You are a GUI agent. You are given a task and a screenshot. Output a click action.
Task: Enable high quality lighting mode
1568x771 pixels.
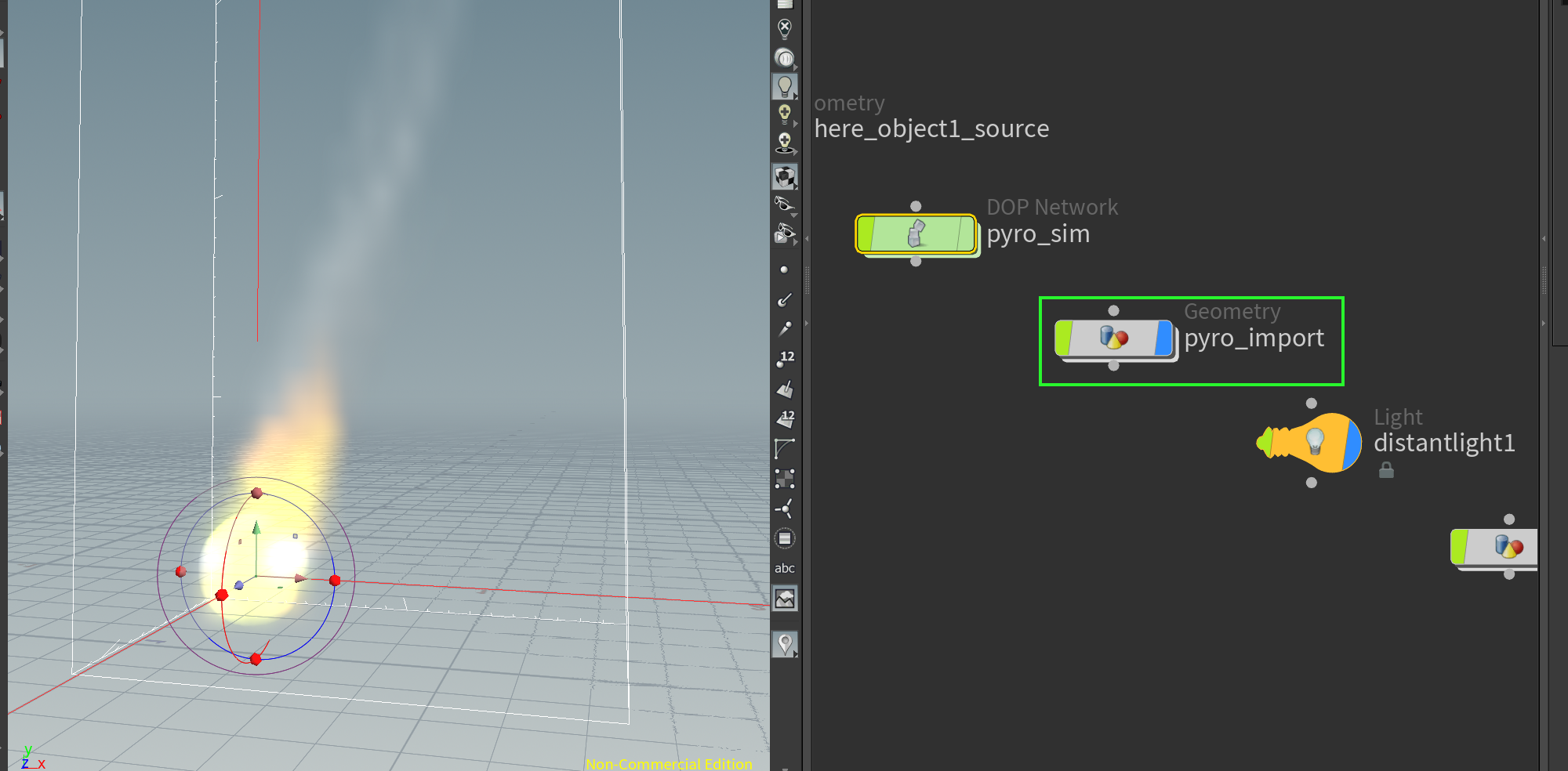tap(784, 113)
